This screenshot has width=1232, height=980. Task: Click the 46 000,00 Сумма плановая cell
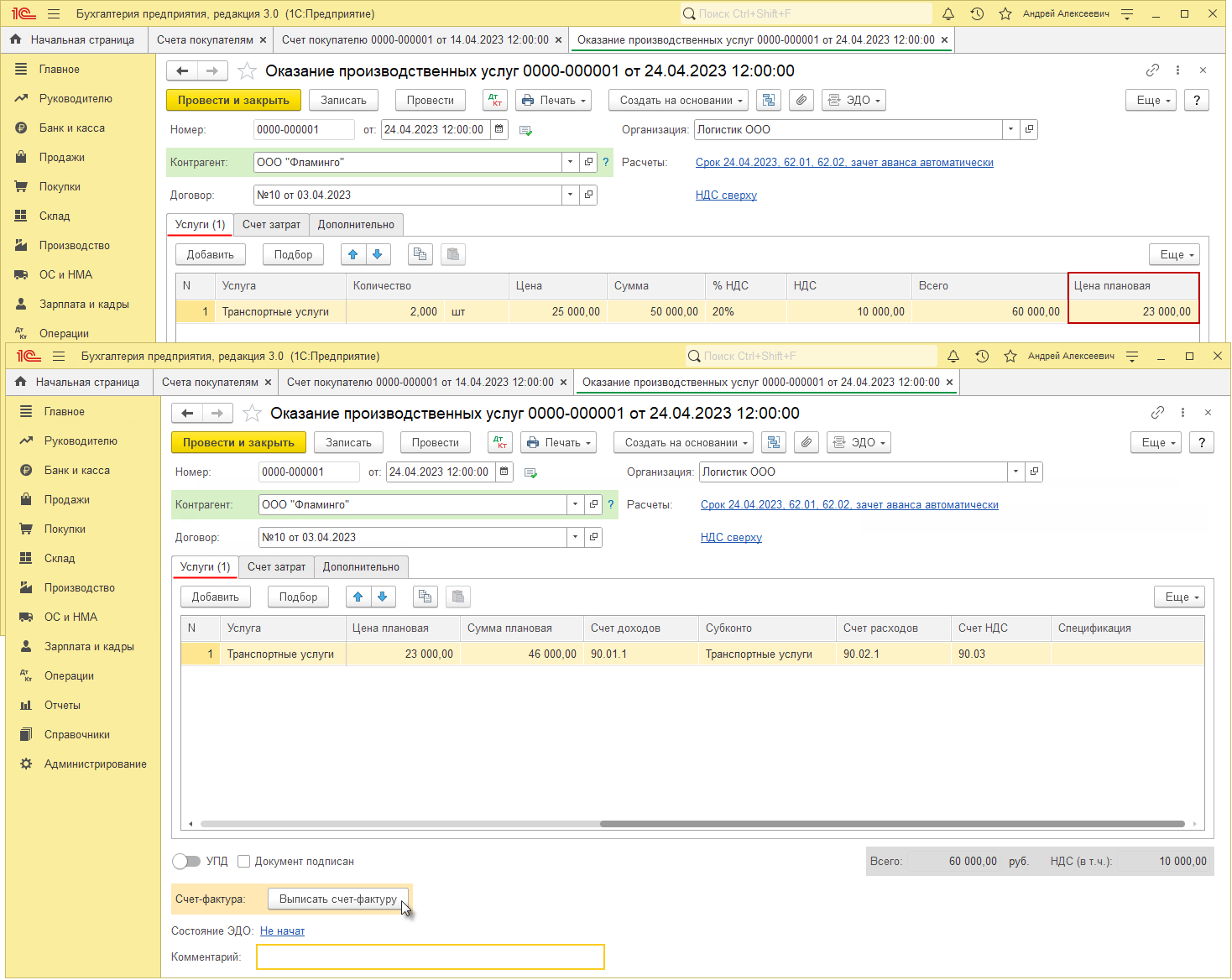pyautogui.click(x=522, y=654)
